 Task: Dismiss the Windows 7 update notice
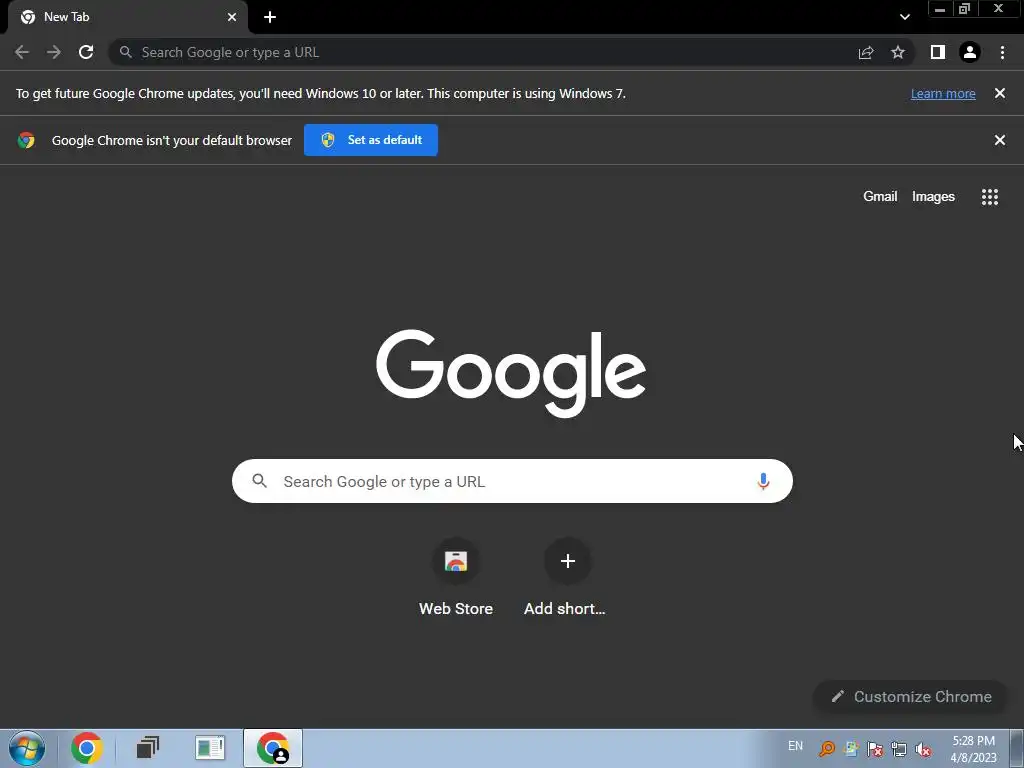(x=1000, y=93)
